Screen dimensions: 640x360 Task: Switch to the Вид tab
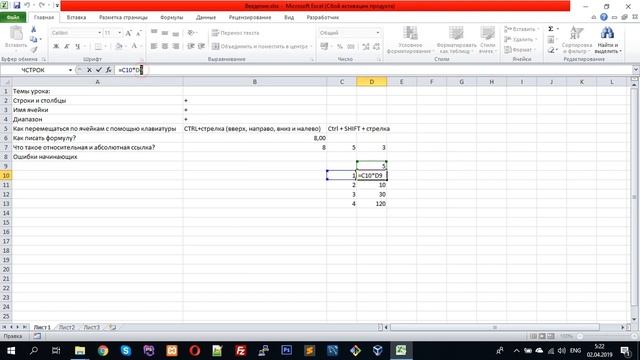point(289,18)
